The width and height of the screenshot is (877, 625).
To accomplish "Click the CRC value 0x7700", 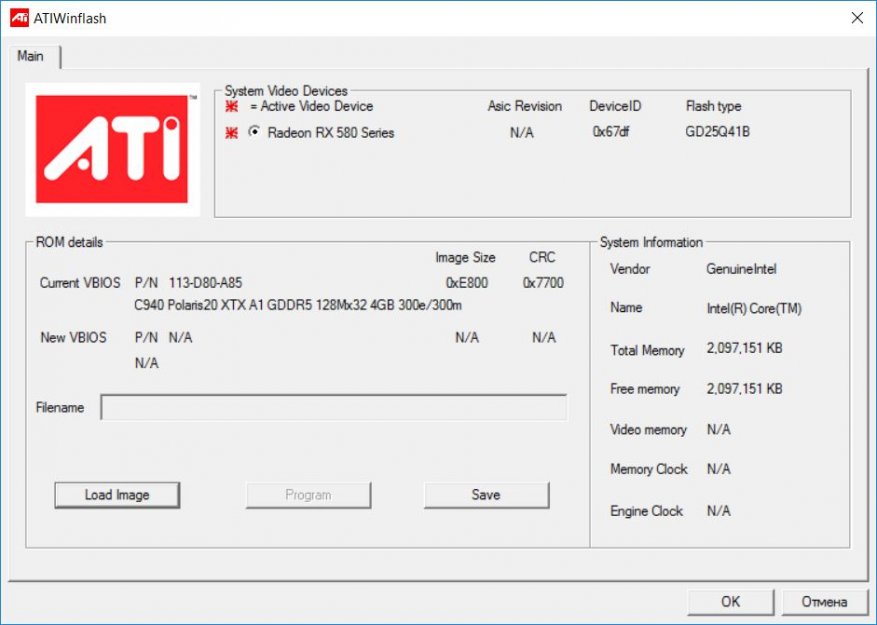I will (543, 283).
